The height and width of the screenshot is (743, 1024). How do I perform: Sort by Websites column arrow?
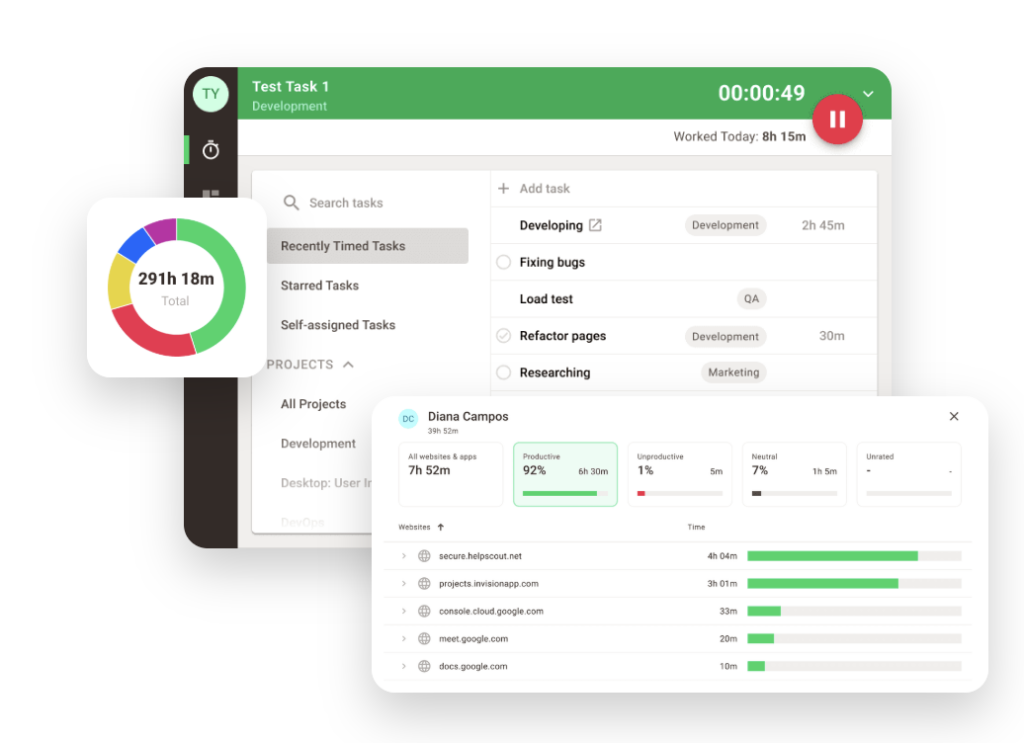[441, 527]
